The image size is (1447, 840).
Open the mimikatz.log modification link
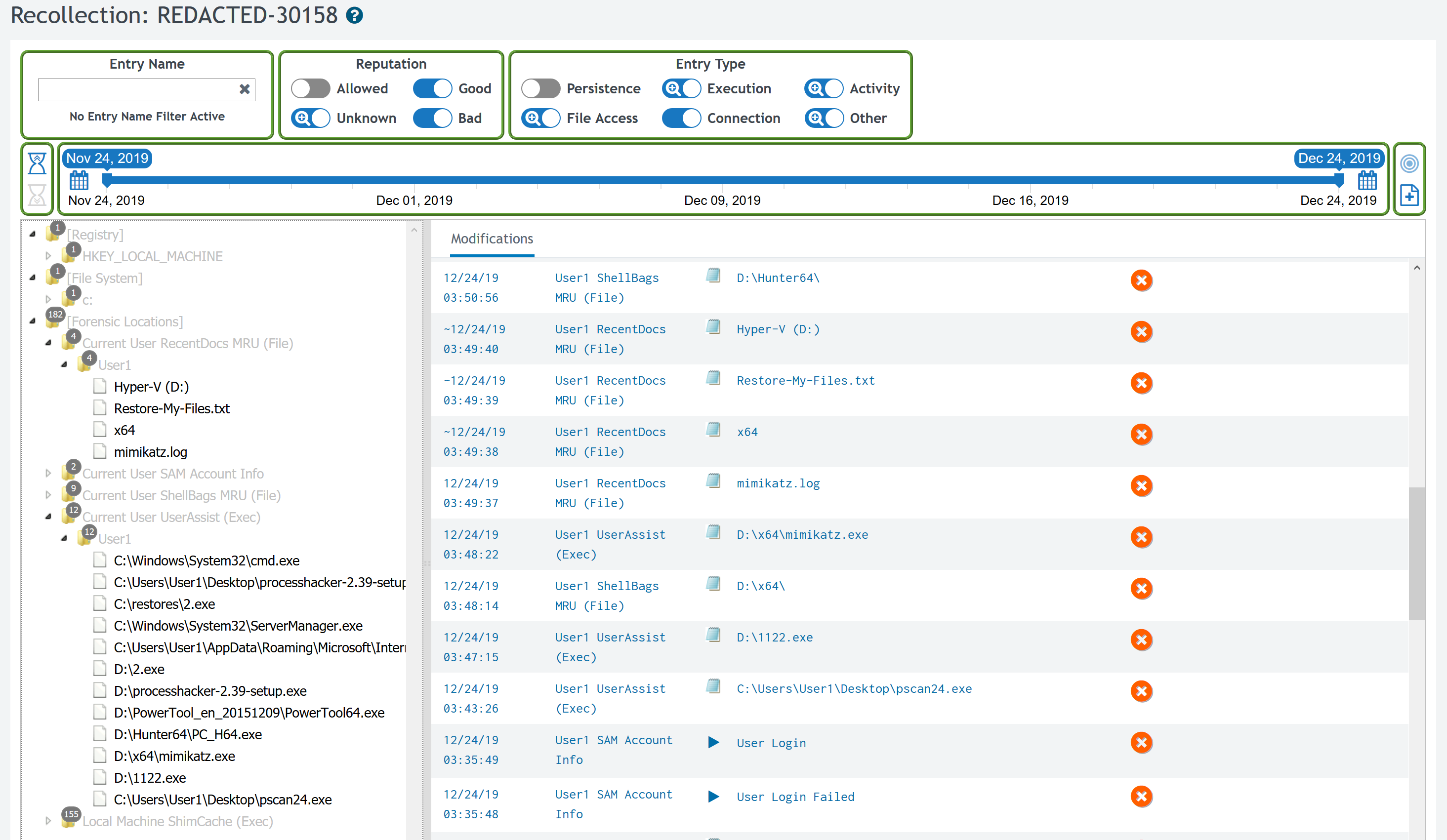tap(778, 483)
